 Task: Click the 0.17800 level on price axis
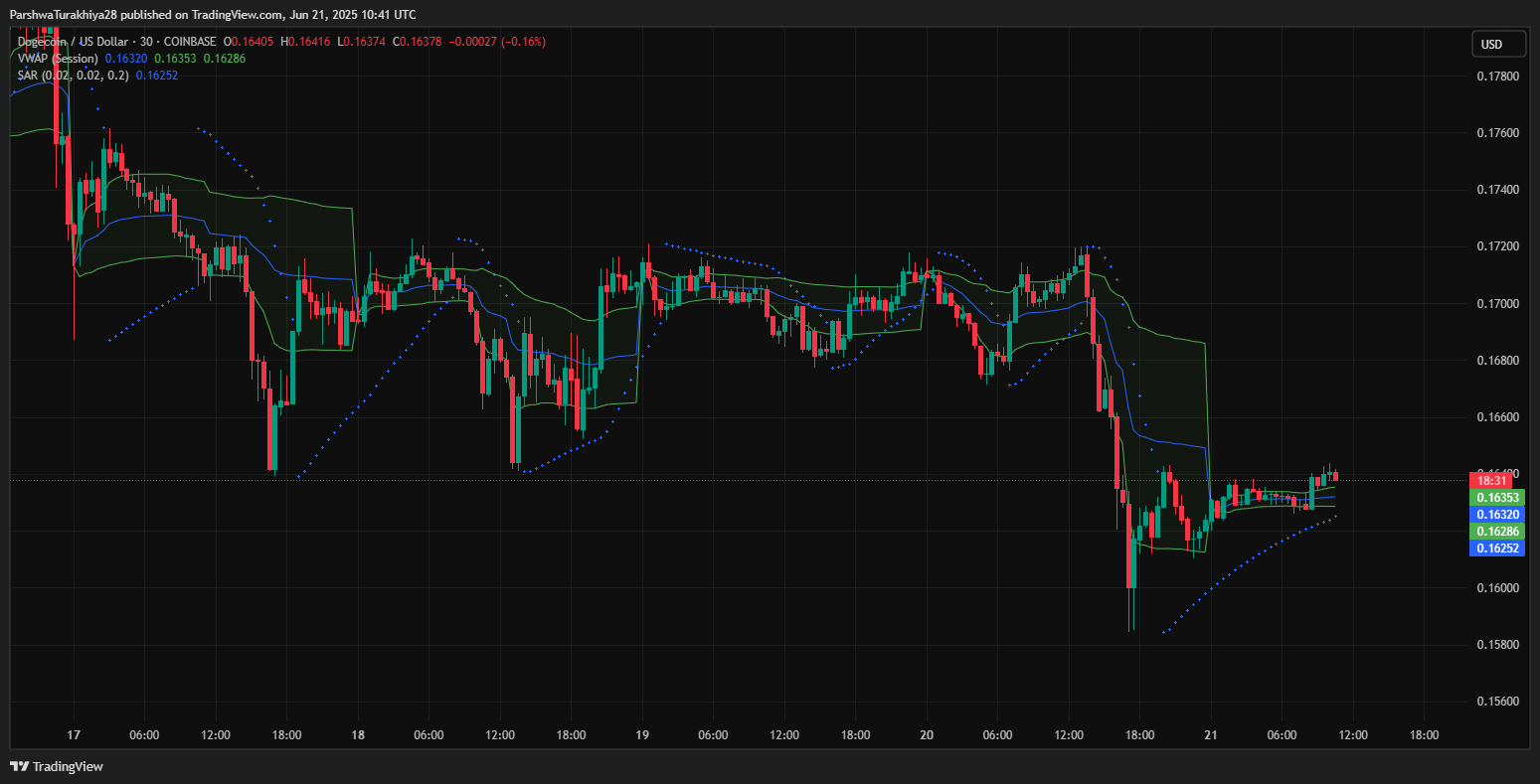[1497, 77]
